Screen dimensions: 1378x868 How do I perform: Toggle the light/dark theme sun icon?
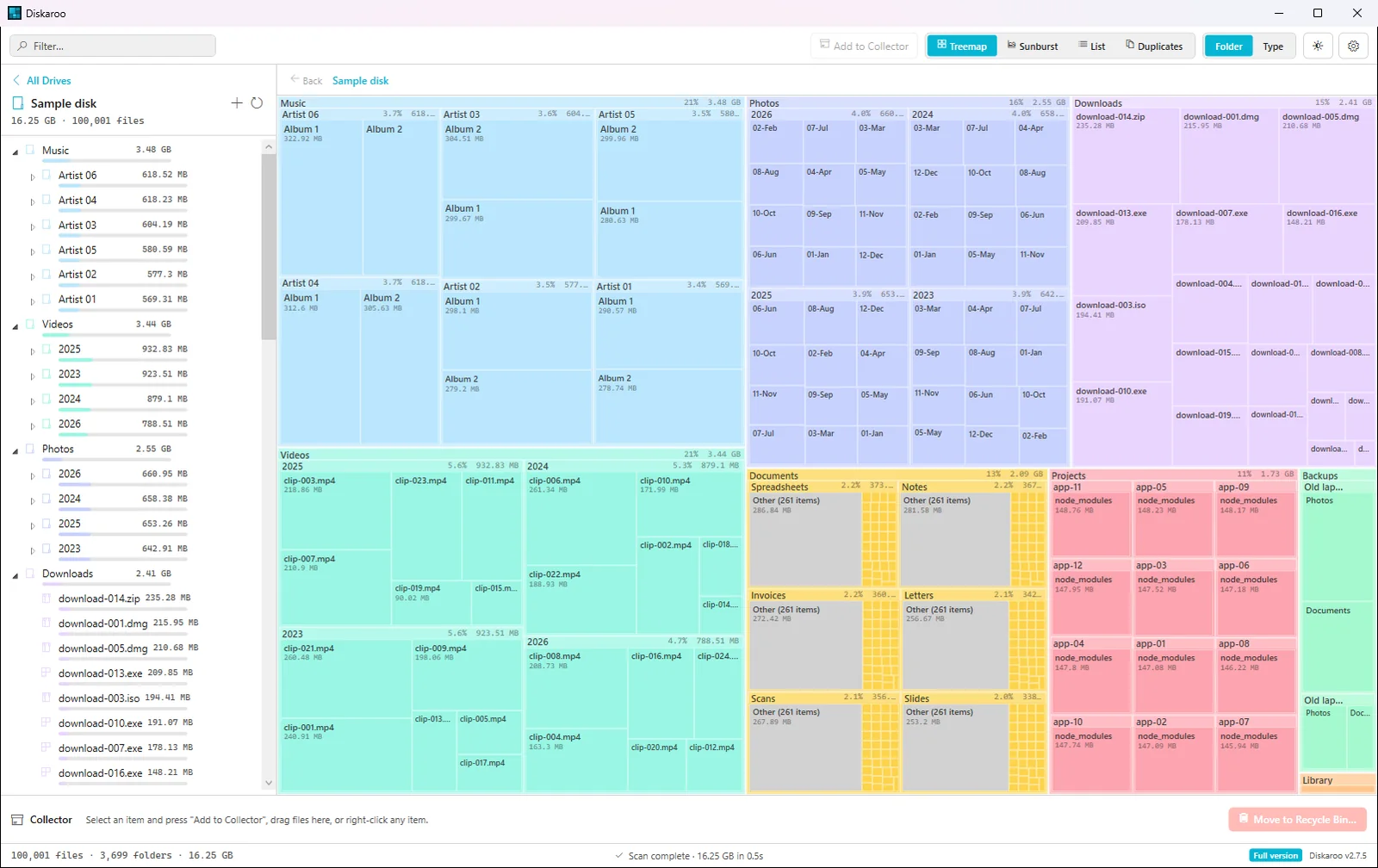(1318, 46)
